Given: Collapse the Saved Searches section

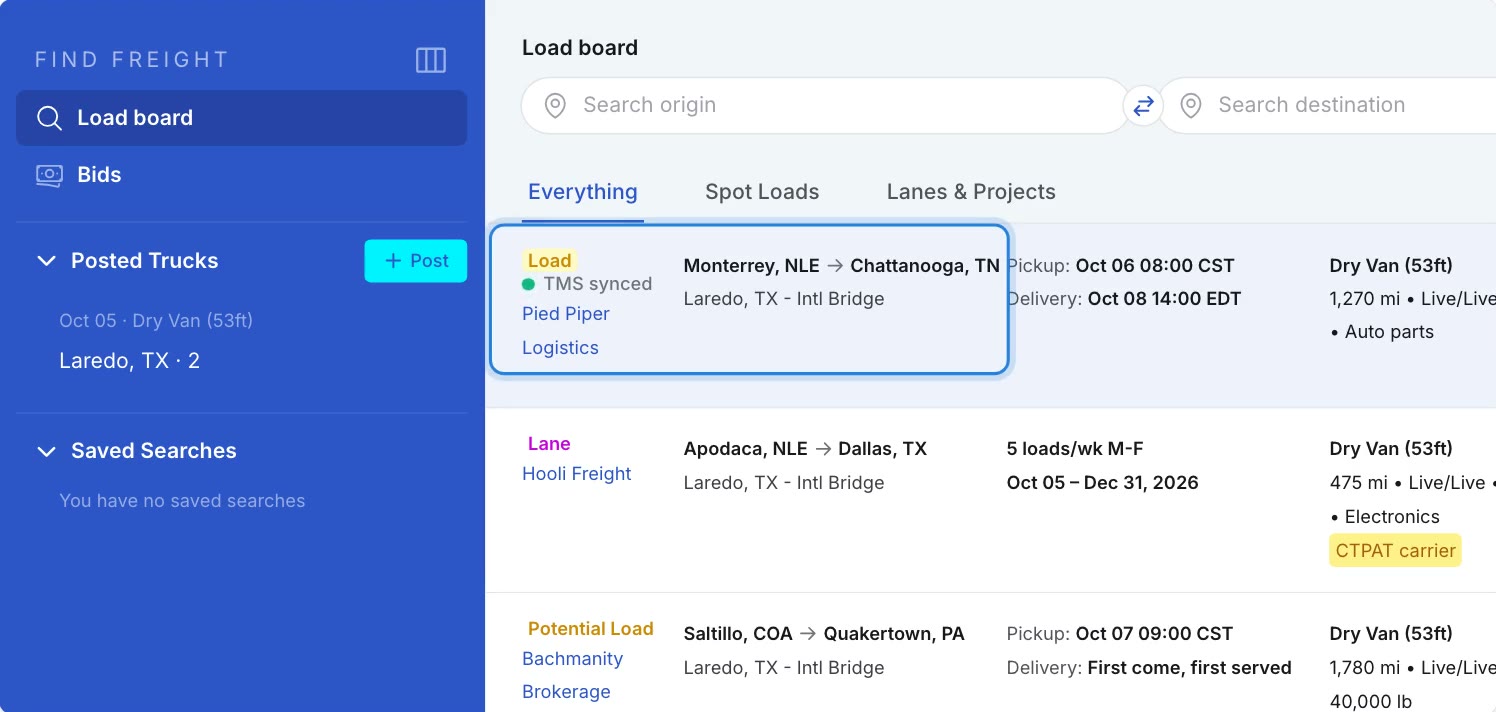Looking at the screenshot, I should (x=46, y=451).
